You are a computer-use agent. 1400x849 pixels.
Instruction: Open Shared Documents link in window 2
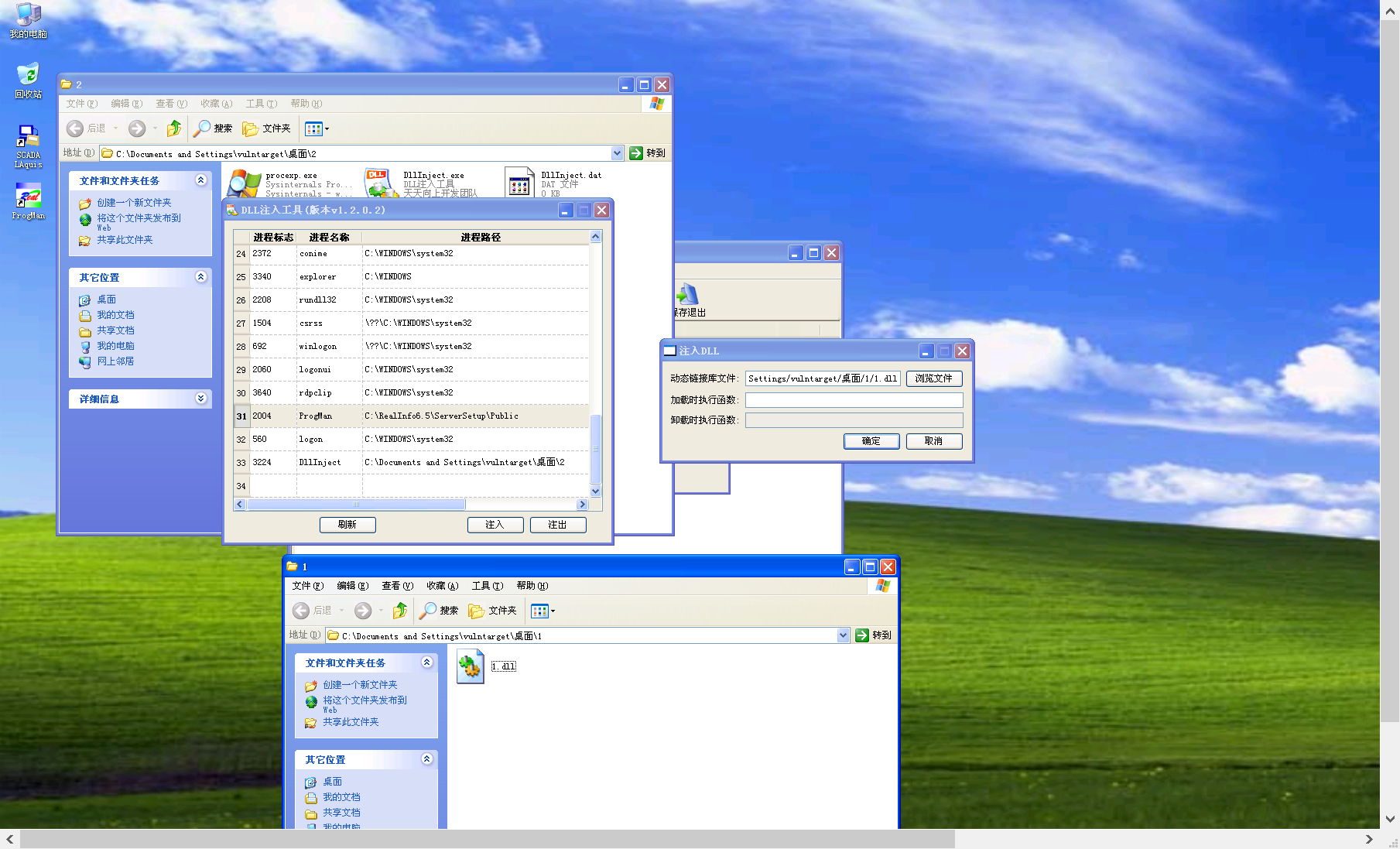click(115, 330)
